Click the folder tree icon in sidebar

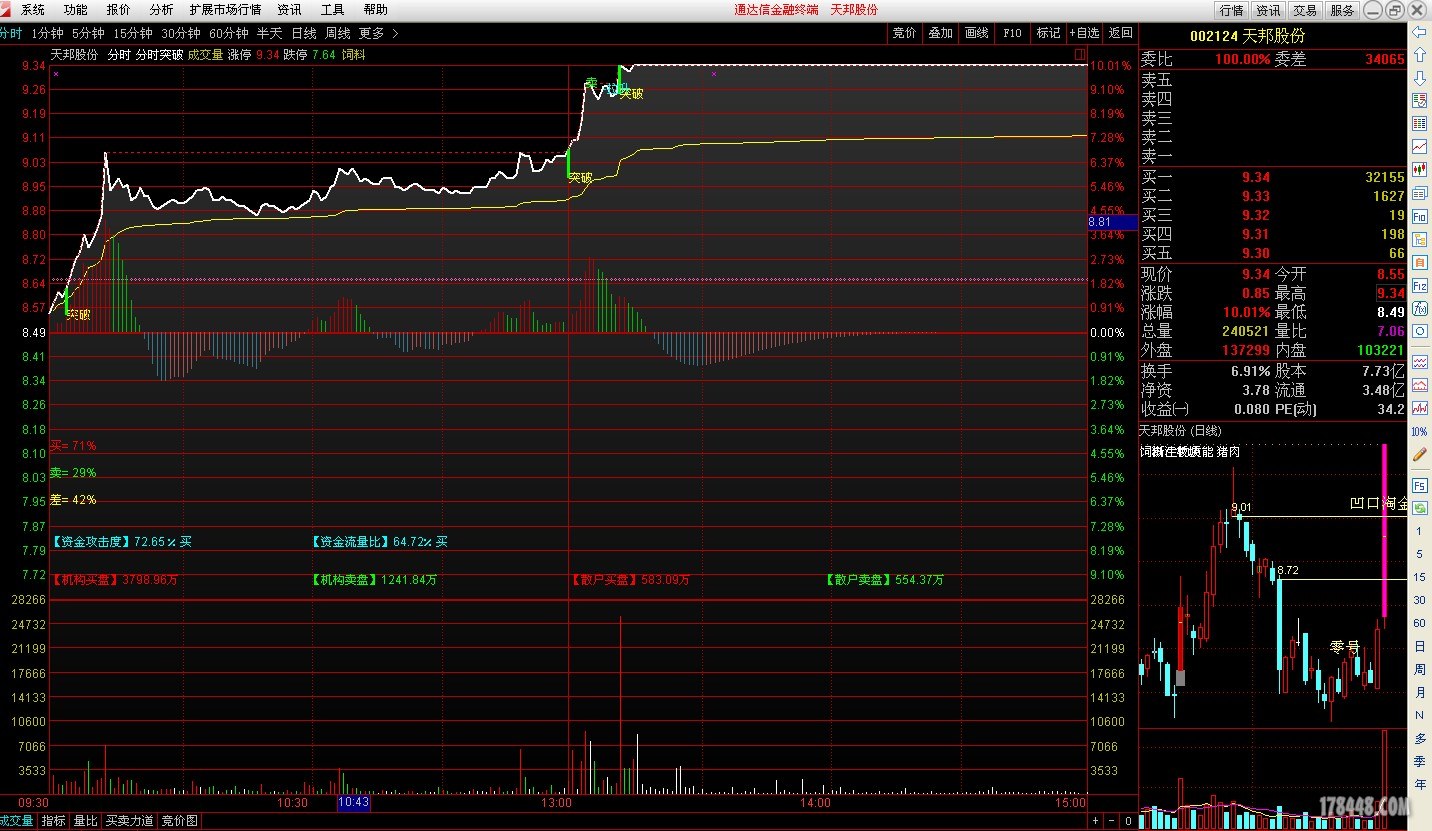point(1419,239)
